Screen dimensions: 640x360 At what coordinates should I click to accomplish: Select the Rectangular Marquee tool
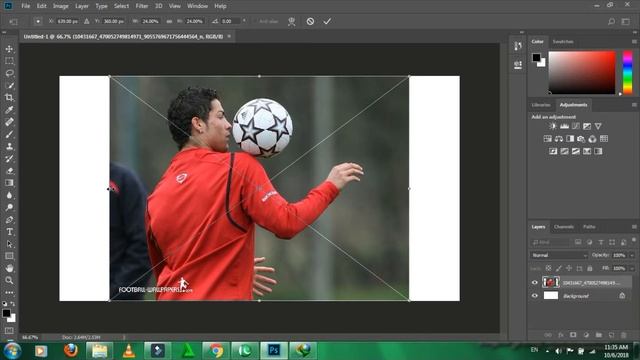click(9, 61)
